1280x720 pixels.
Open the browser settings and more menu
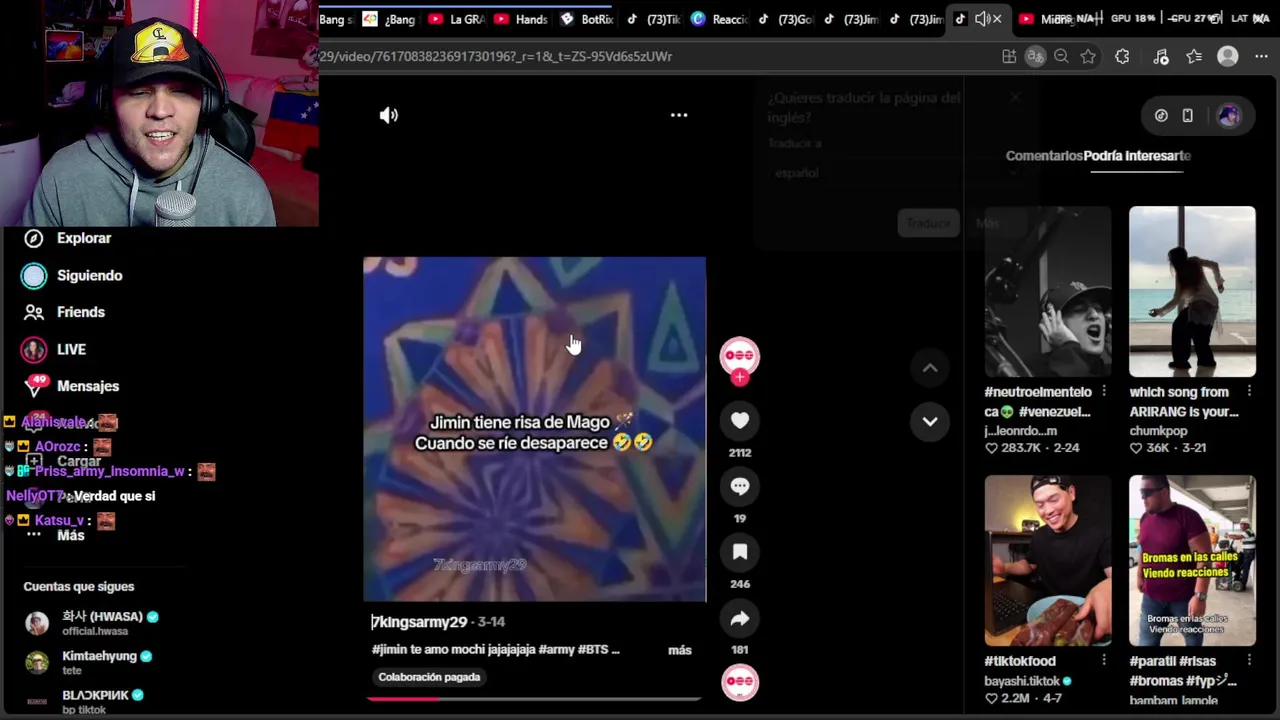(1261, 57)
